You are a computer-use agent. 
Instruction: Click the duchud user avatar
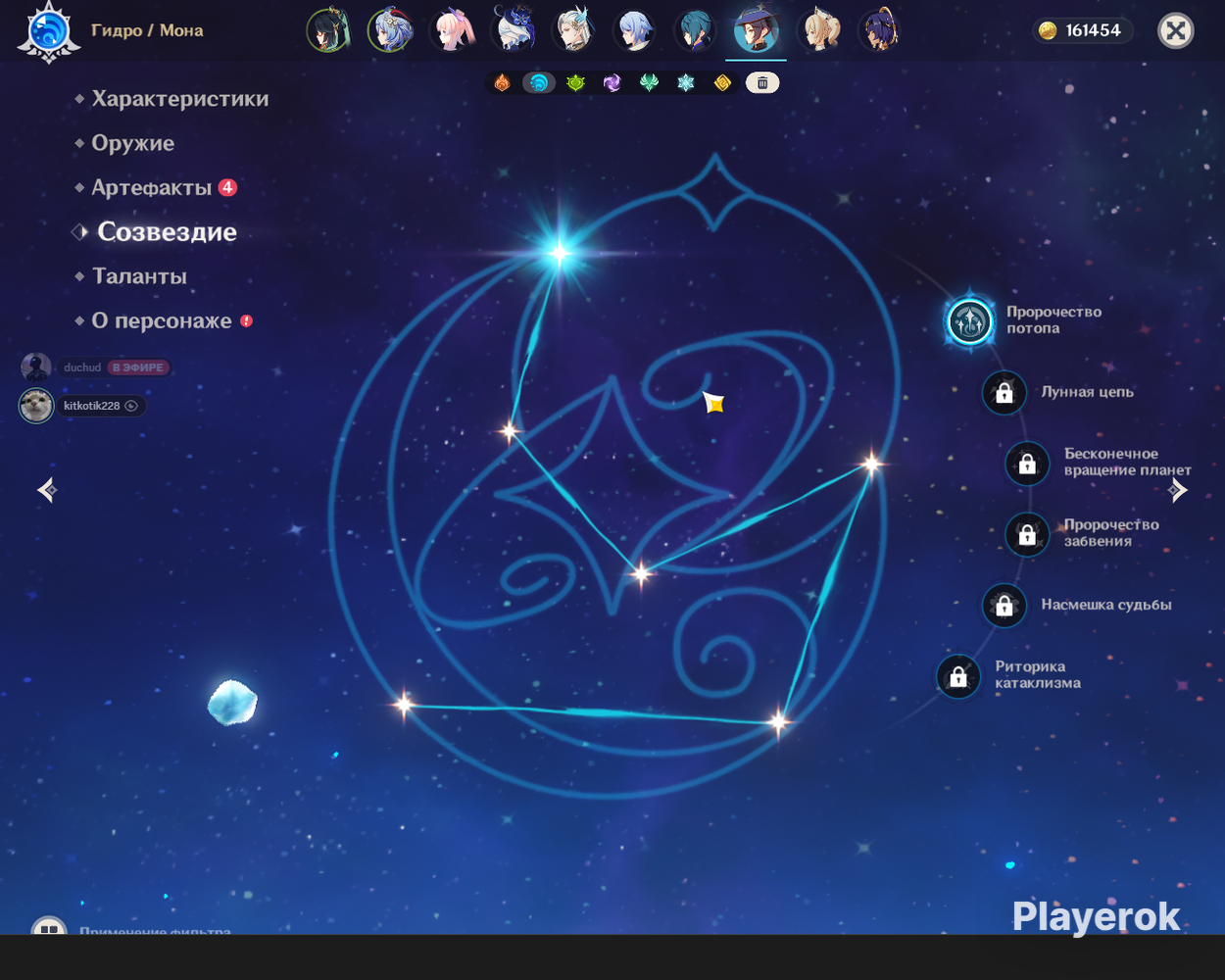(x=36, y=367)
